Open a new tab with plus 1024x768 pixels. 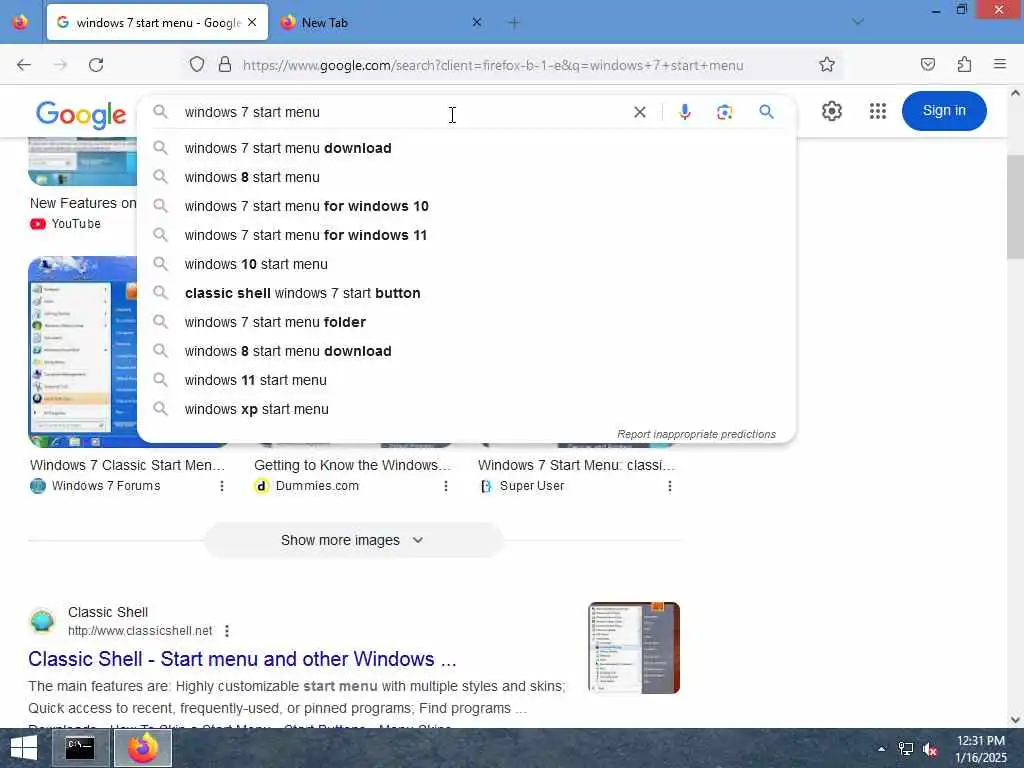click(x=514, y=23)
